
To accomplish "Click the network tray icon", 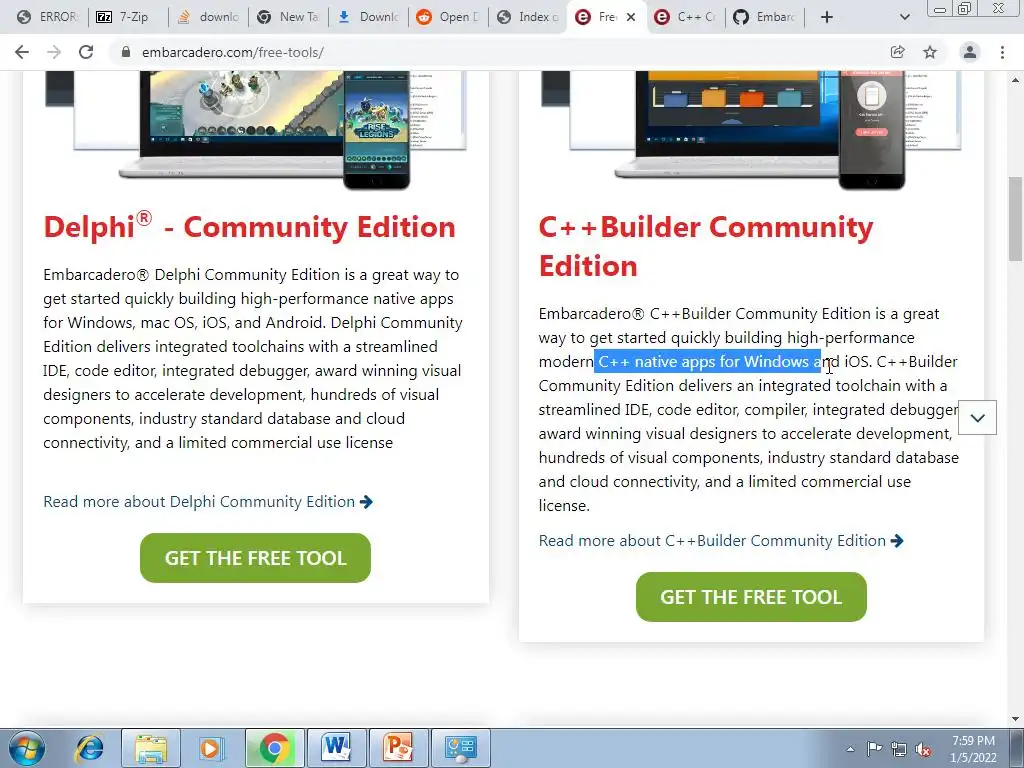I will 899,750.
